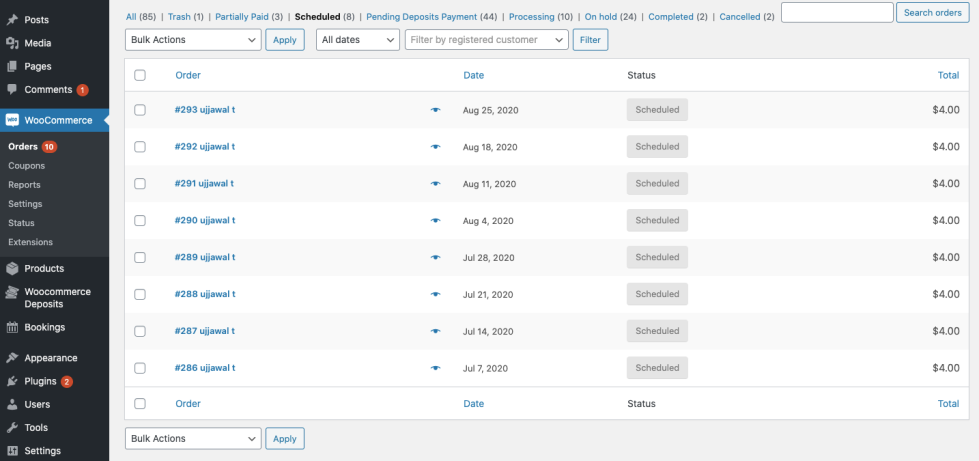979x461 pixels.
Task: Tick the checkbox for order #289
Action: (140, 258)
